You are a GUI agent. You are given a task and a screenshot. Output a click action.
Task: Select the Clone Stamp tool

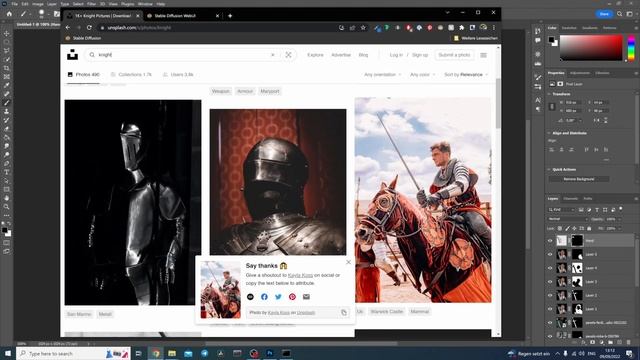coord(6,111)
